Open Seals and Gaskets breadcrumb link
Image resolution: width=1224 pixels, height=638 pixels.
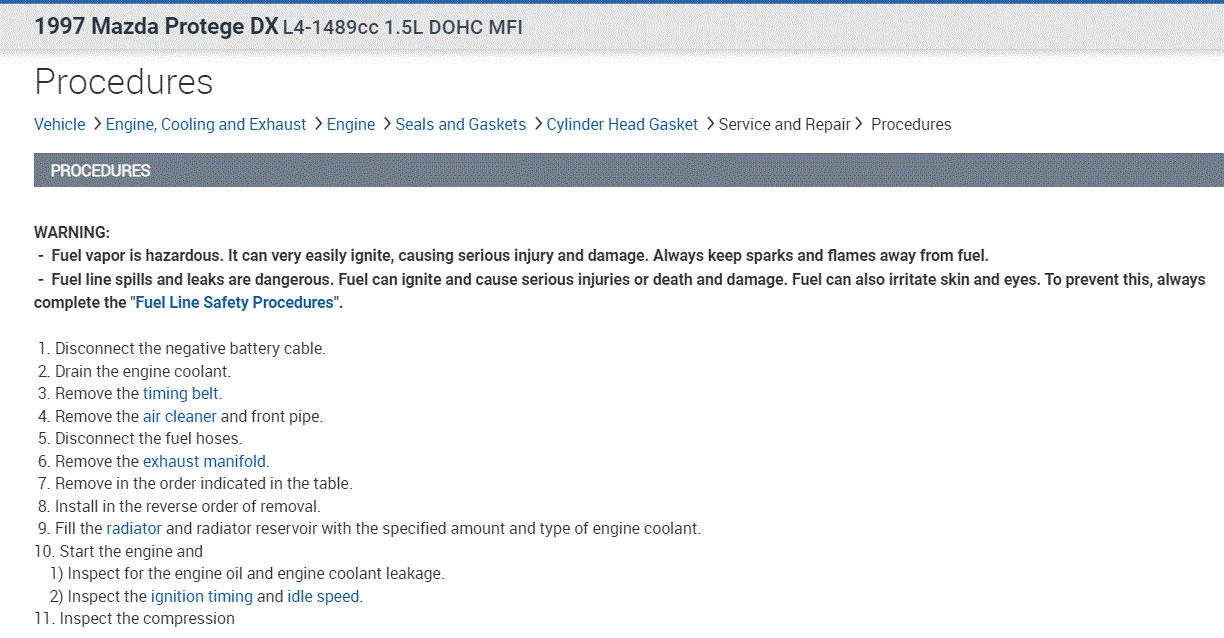(x=460, y=125)
